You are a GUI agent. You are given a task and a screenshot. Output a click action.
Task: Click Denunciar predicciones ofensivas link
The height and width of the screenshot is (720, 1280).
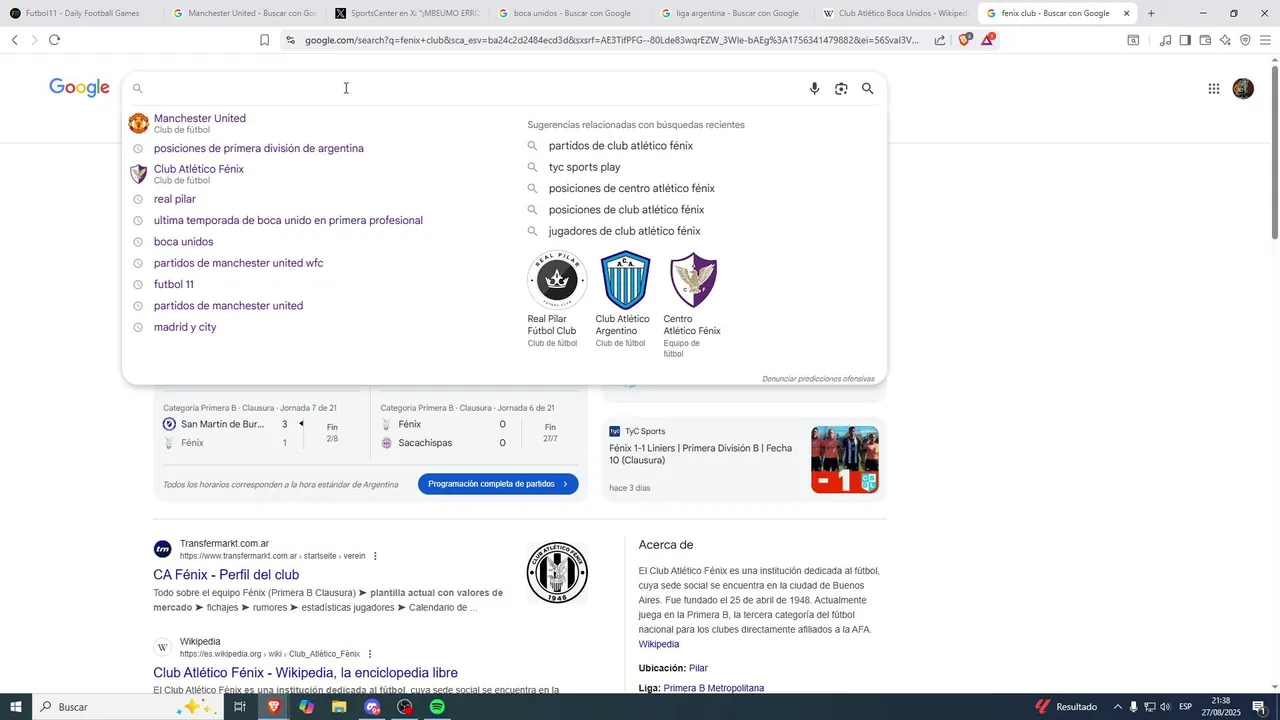818,379
